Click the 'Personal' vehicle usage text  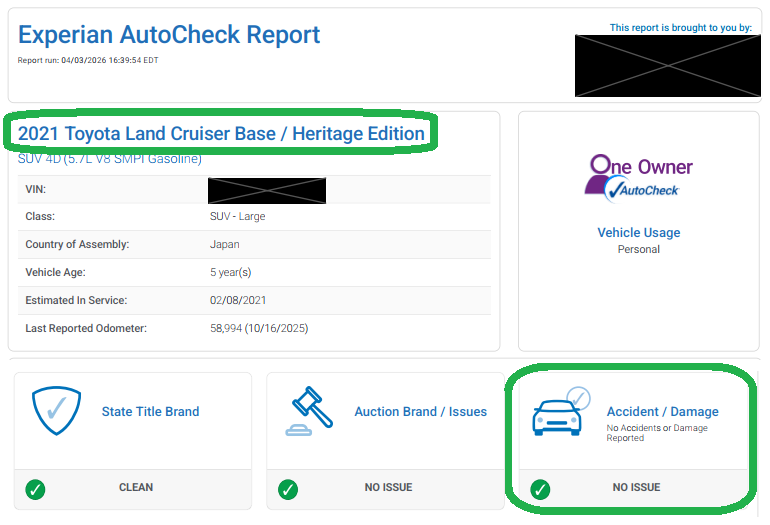638,249
